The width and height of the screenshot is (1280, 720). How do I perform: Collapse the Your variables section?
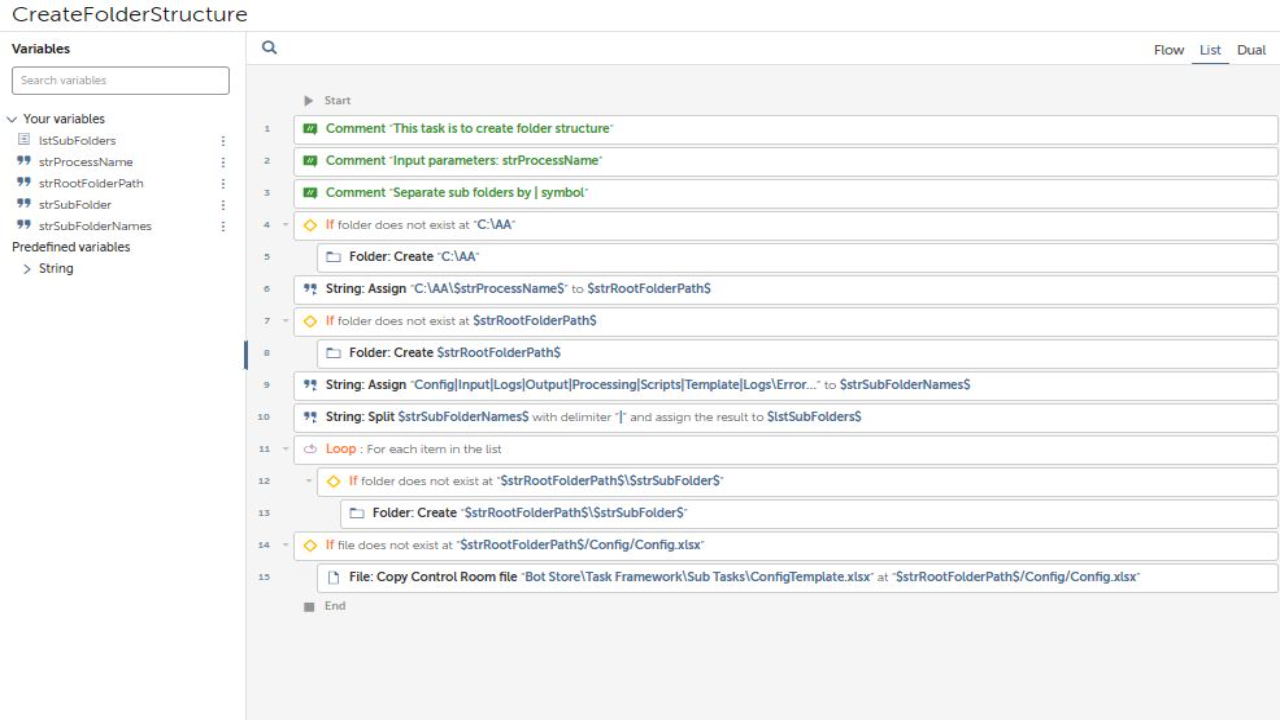point(12,119)
